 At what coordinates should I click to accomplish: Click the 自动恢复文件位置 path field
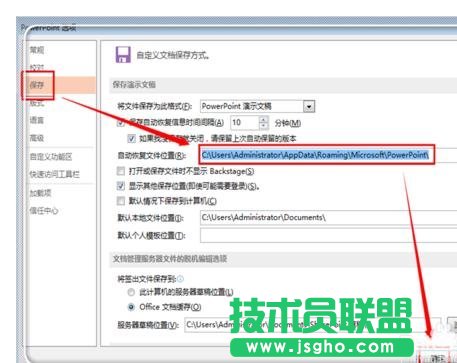point(329,155)
